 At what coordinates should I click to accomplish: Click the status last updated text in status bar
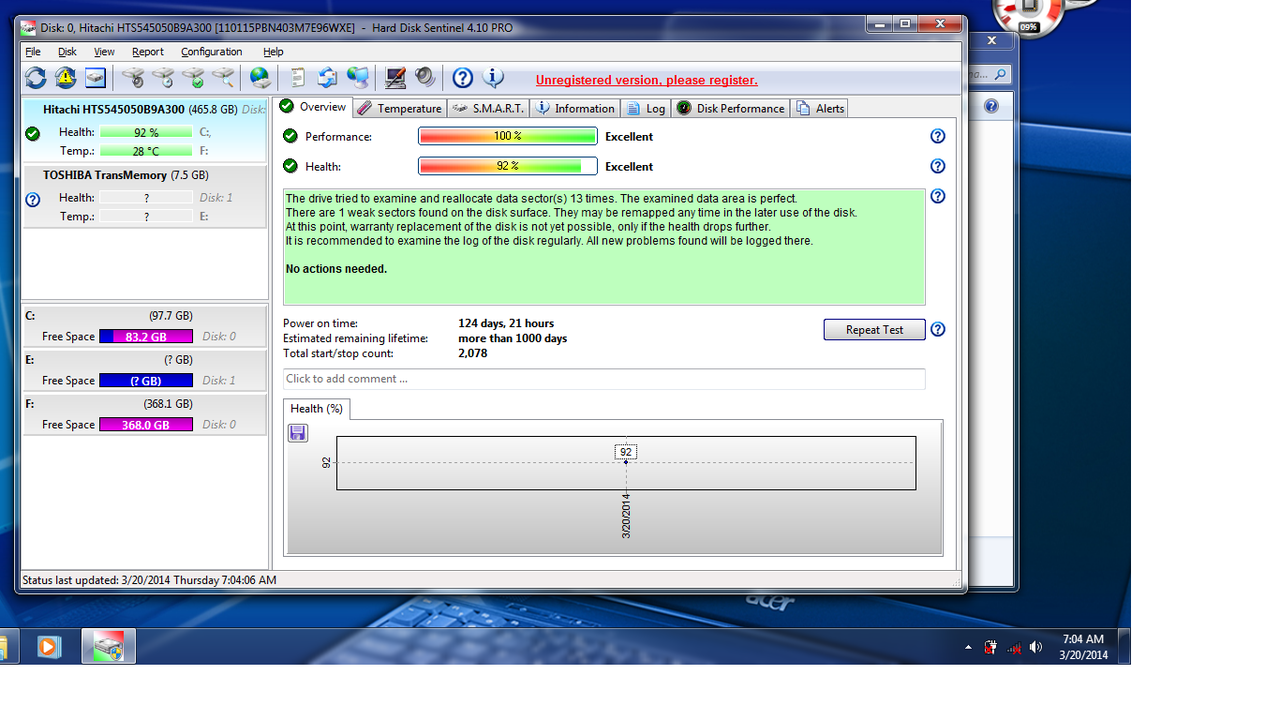(x=149, y=580)
